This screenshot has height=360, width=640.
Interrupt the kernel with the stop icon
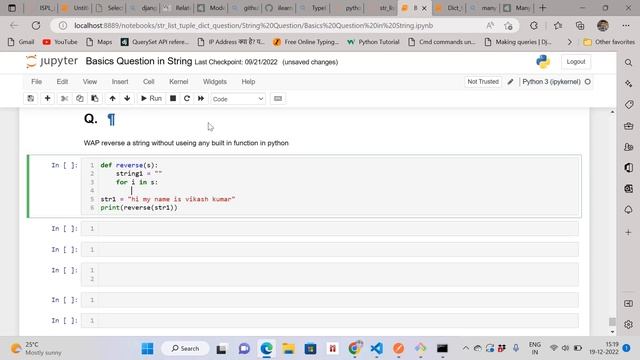tap(173, 98)
